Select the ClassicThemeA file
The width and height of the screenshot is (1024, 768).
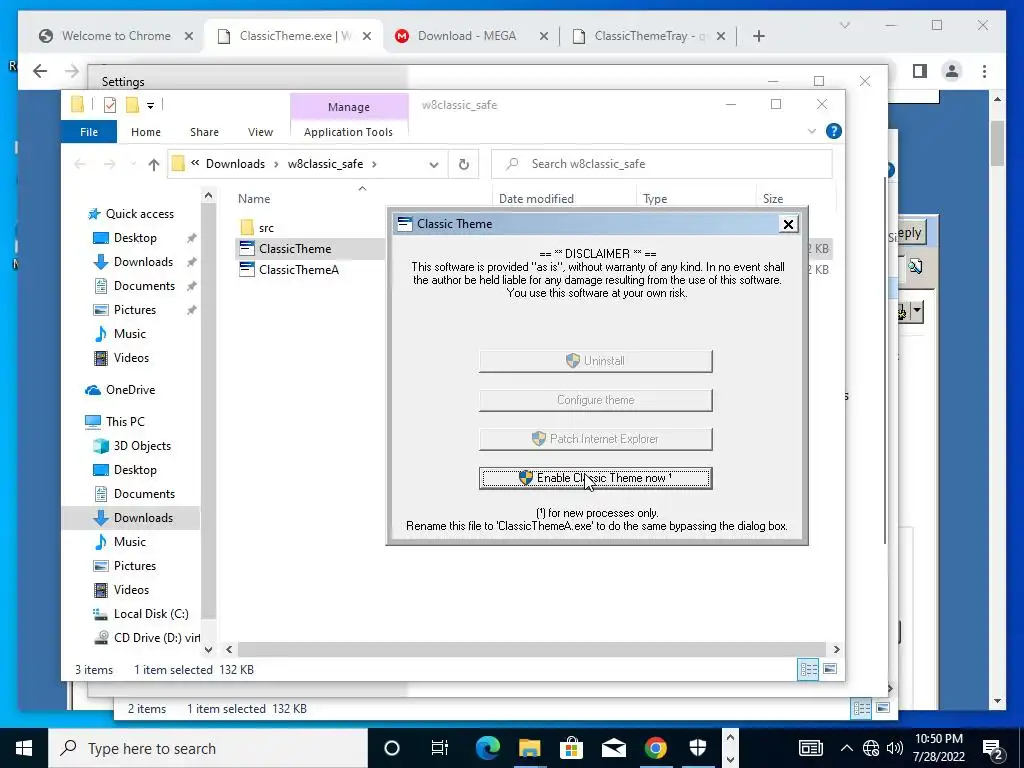point(299,270)
